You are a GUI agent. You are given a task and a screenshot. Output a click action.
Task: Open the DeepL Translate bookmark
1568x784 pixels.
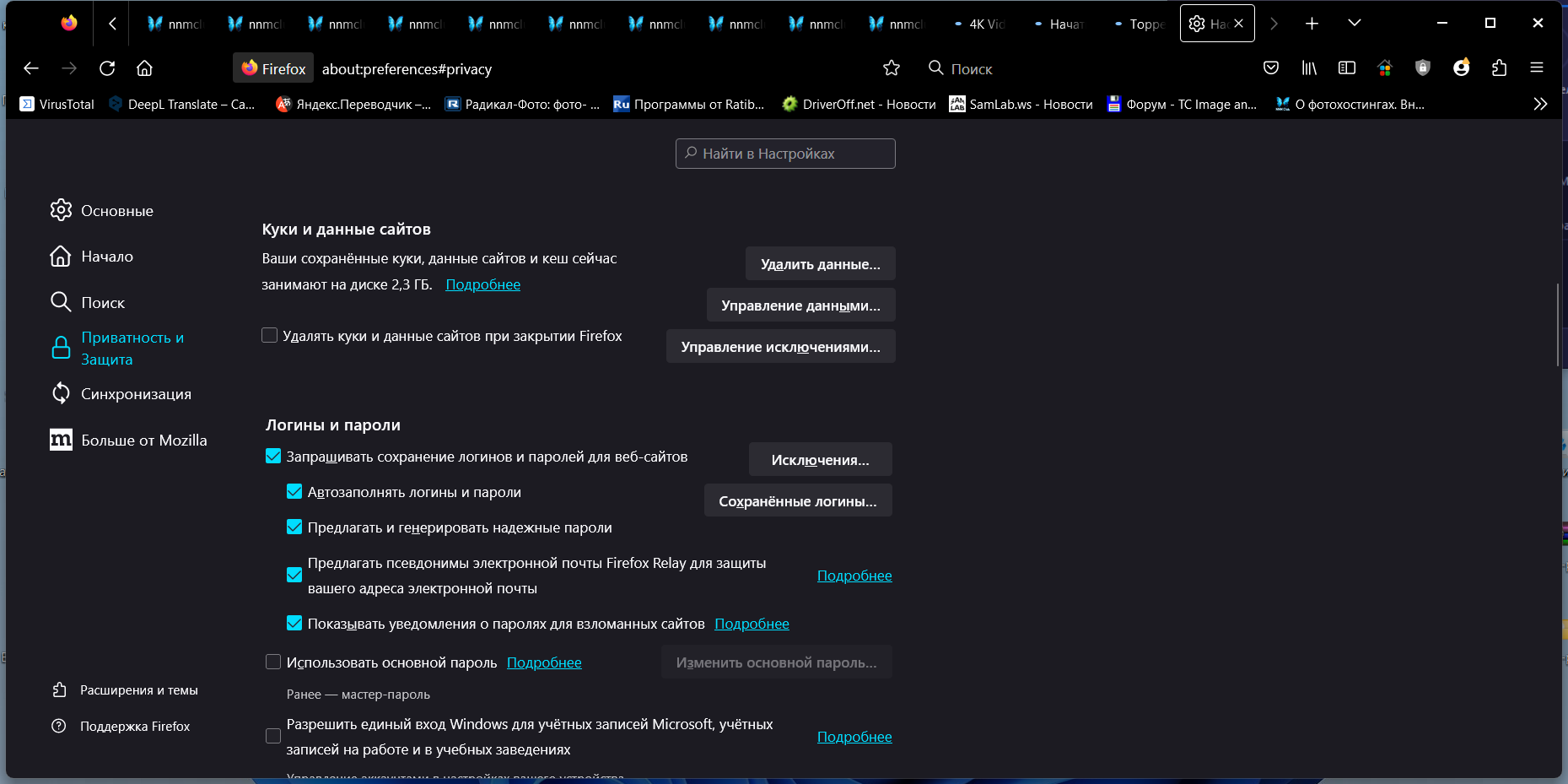coord(182,105)
